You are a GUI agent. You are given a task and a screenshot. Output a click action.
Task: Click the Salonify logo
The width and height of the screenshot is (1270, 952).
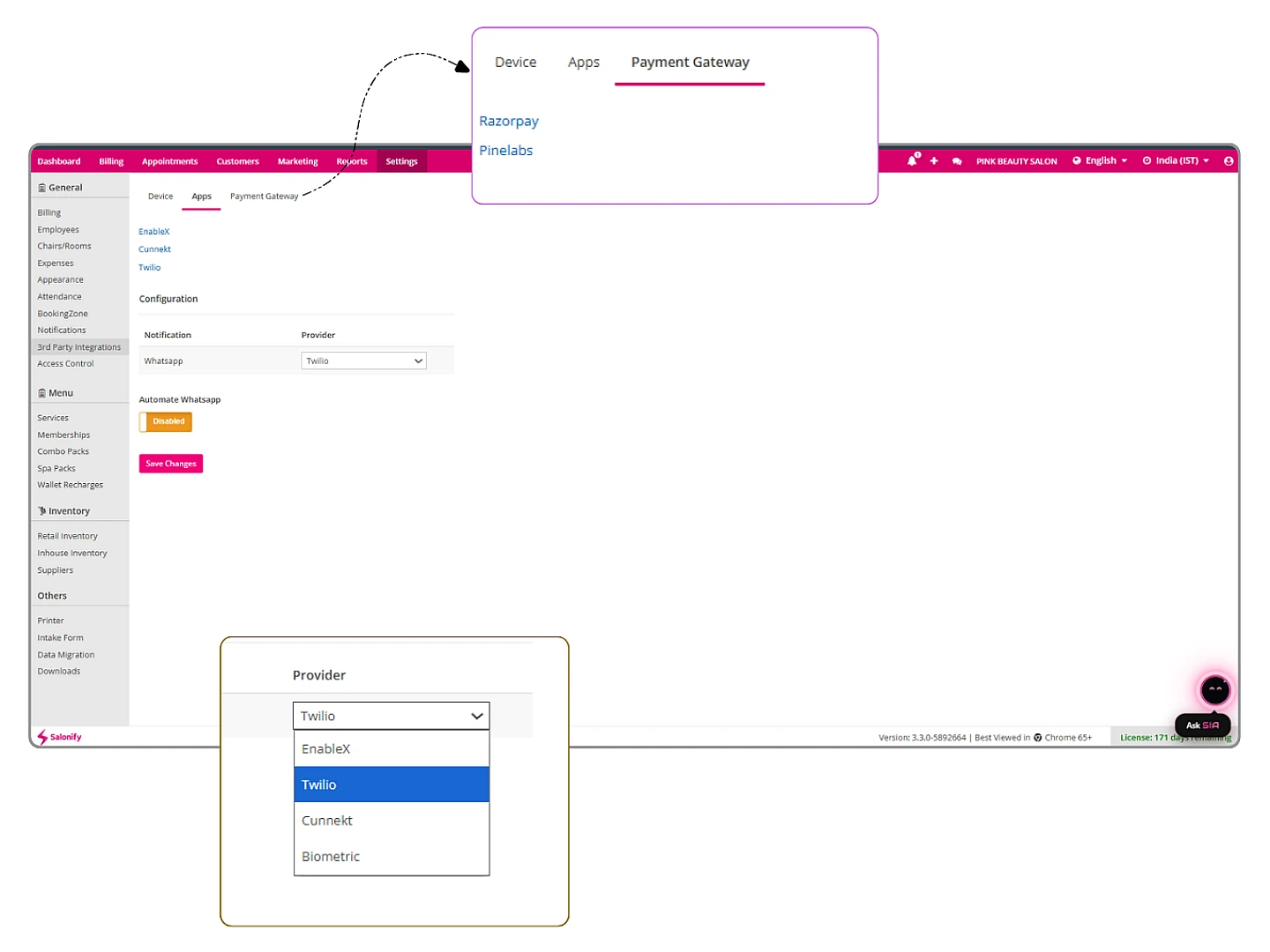pyautogui.click(x=60, y=737)
